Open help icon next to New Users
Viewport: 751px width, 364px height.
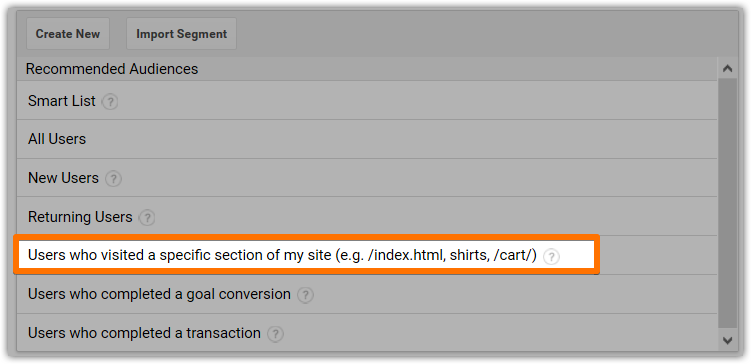(114, 179)
